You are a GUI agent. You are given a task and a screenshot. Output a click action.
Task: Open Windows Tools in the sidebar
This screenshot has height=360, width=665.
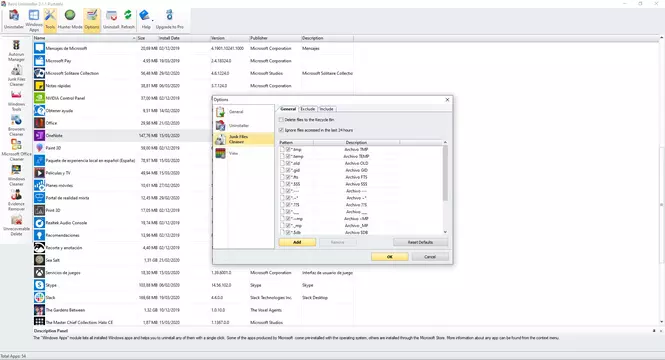16,100
